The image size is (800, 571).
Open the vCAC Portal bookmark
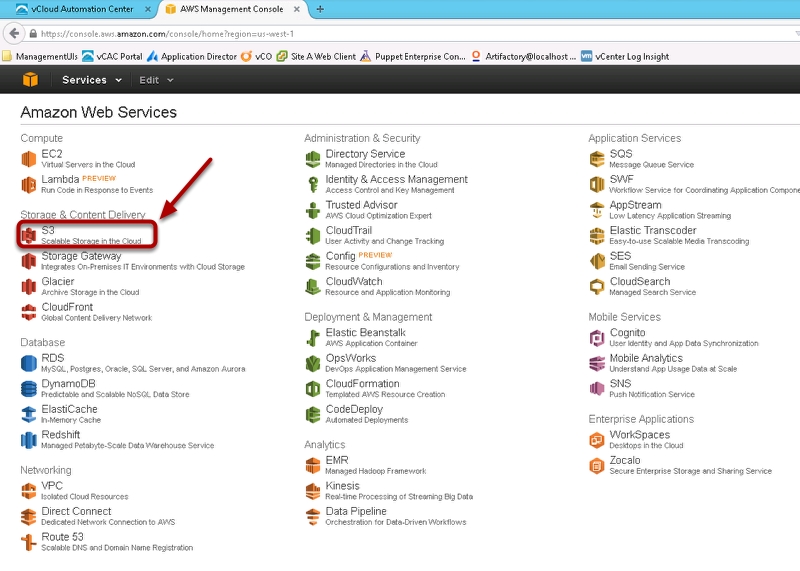tap(113, 56)
